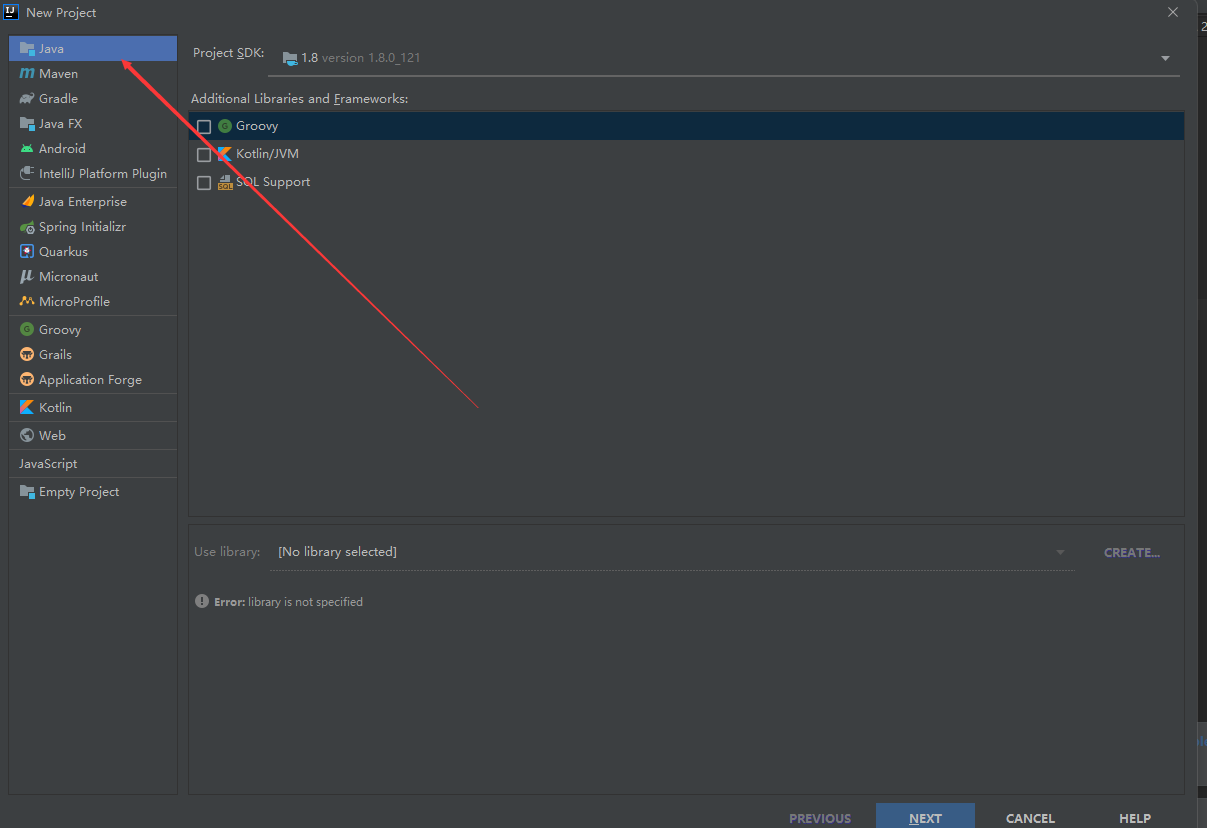
Task: Open the Project SDK dropdown arrow
Action: coord(1165,58)
